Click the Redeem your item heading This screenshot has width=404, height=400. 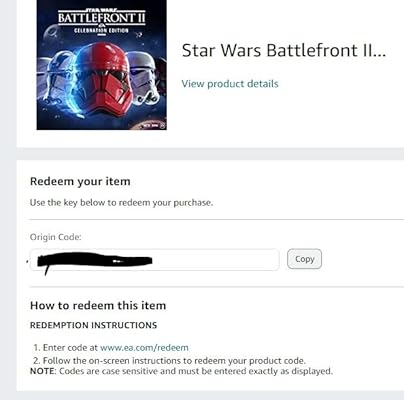(80, 182)
